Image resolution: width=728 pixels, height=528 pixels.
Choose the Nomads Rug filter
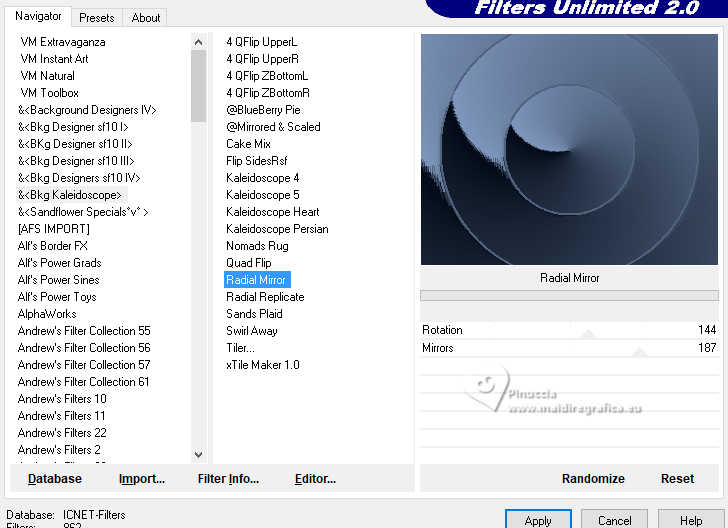pyautogui.click(x=257, y=246)
